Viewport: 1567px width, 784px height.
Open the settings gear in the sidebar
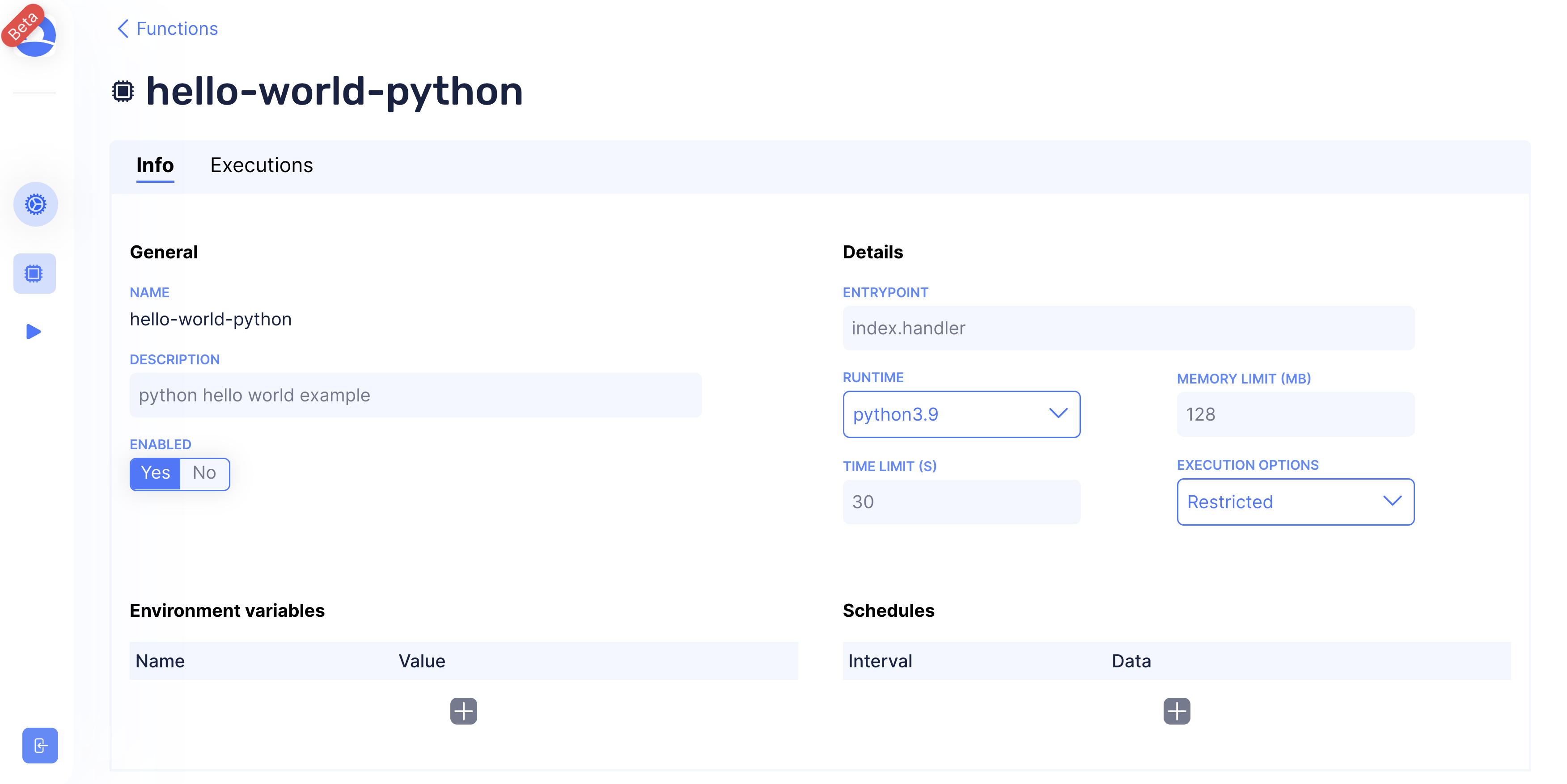(35, 204)
